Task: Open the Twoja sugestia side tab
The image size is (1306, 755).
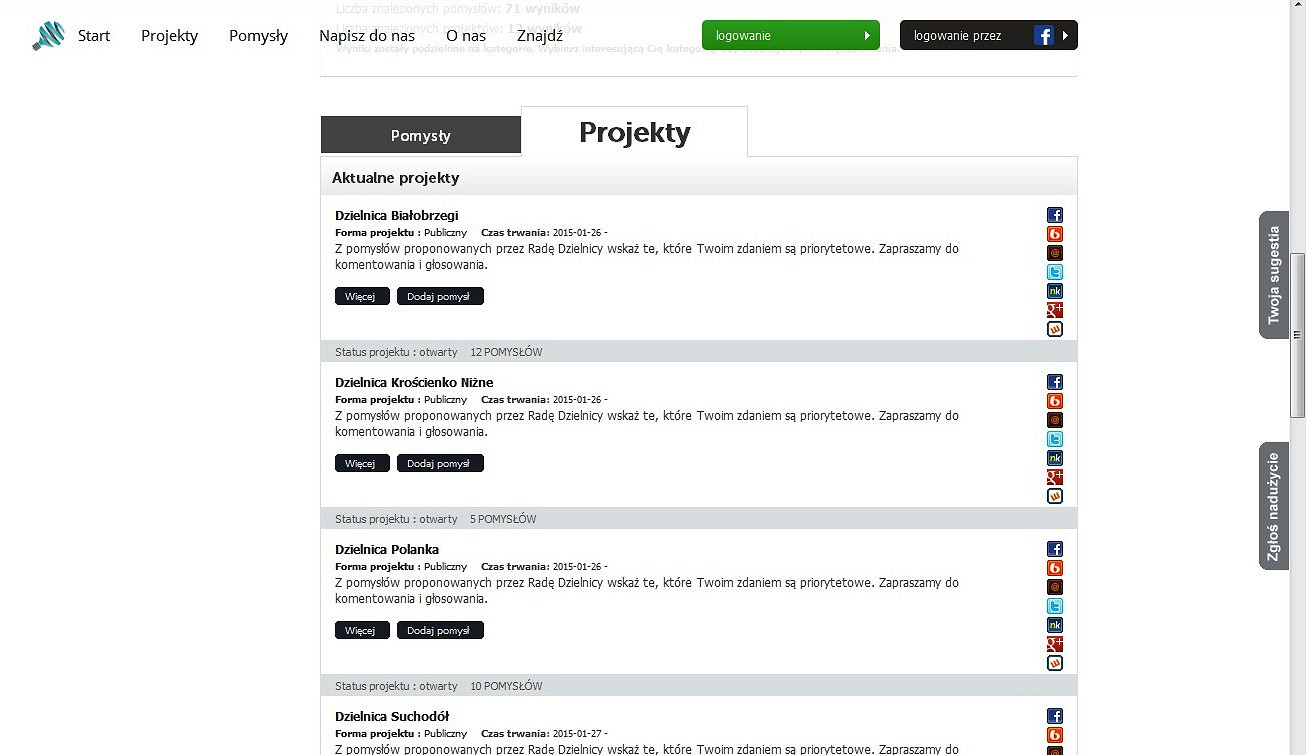Action: click(x=1274, y=275)
